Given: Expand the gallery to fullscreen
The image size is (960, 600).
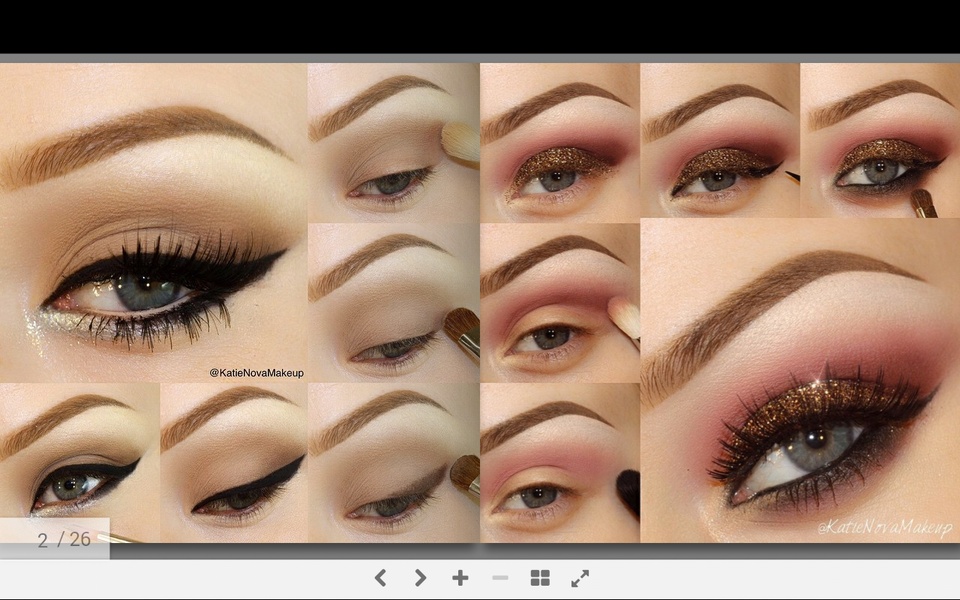Looking at the screenshot, I should point(580,577).
